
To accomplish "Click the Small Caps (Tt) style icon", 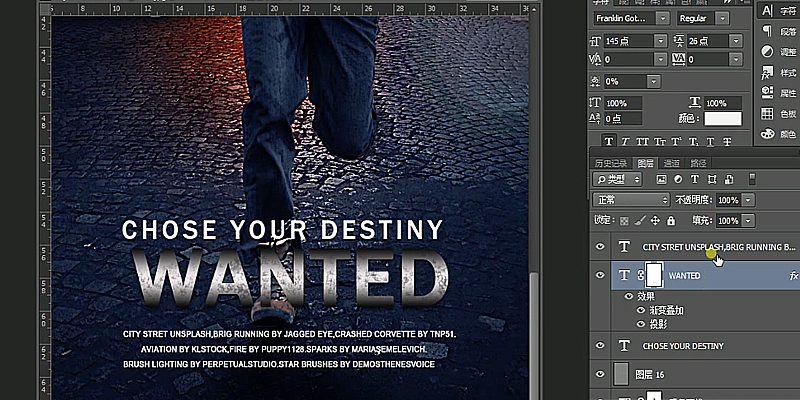I will click(660, 141).
